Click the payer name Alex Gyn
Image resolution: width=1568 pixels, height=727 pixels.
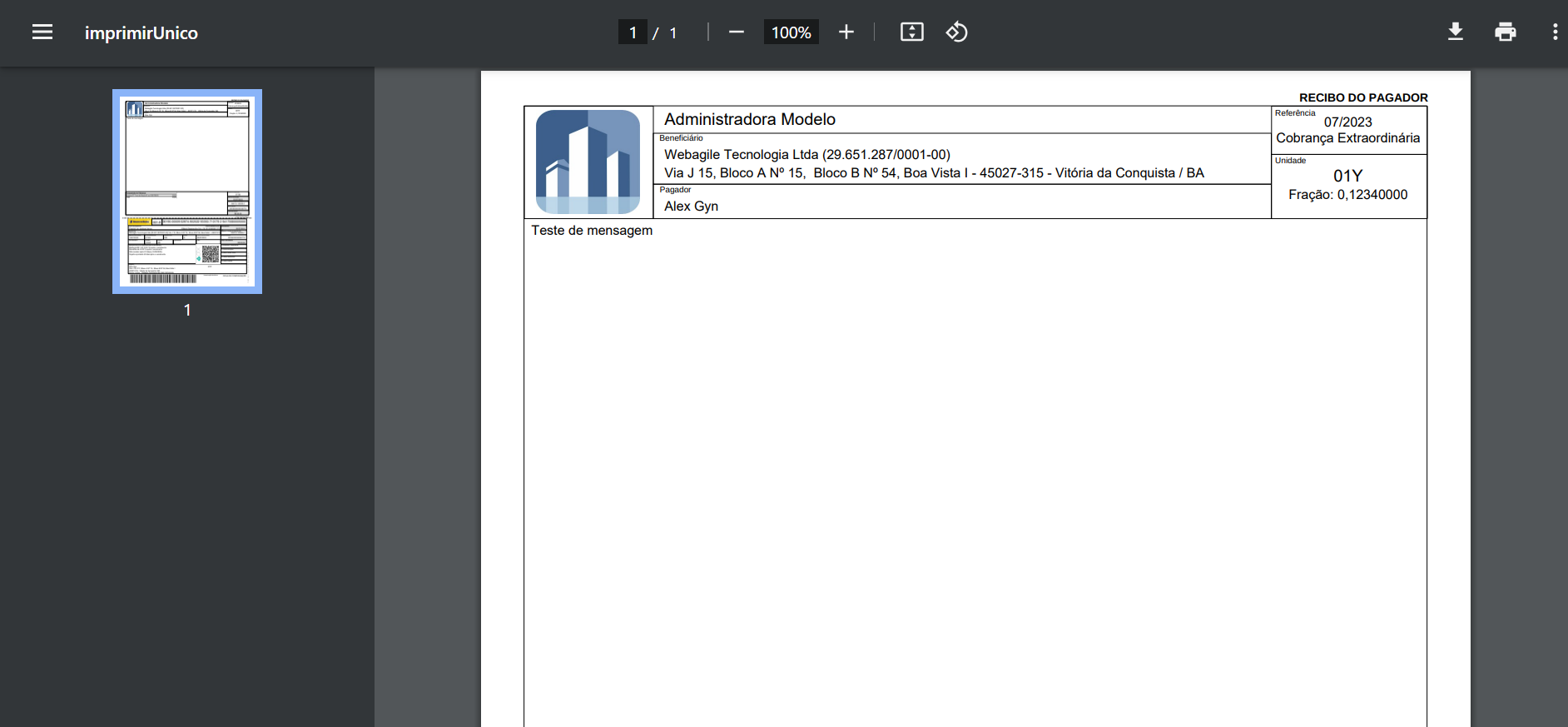click(x=691, y=207)
